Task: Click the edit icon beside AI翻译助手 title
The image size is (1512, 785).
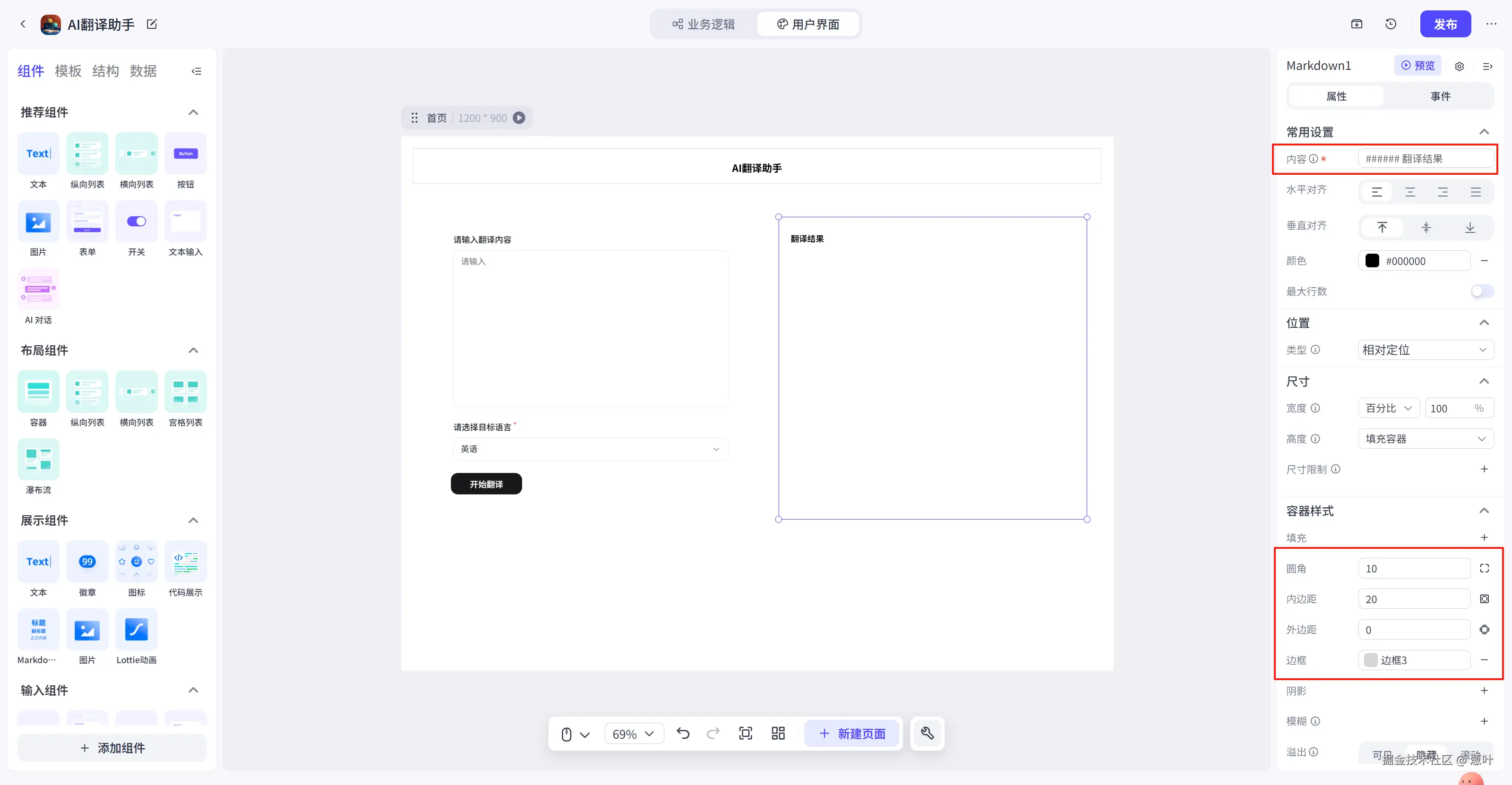Action: (x=152, y=24)
